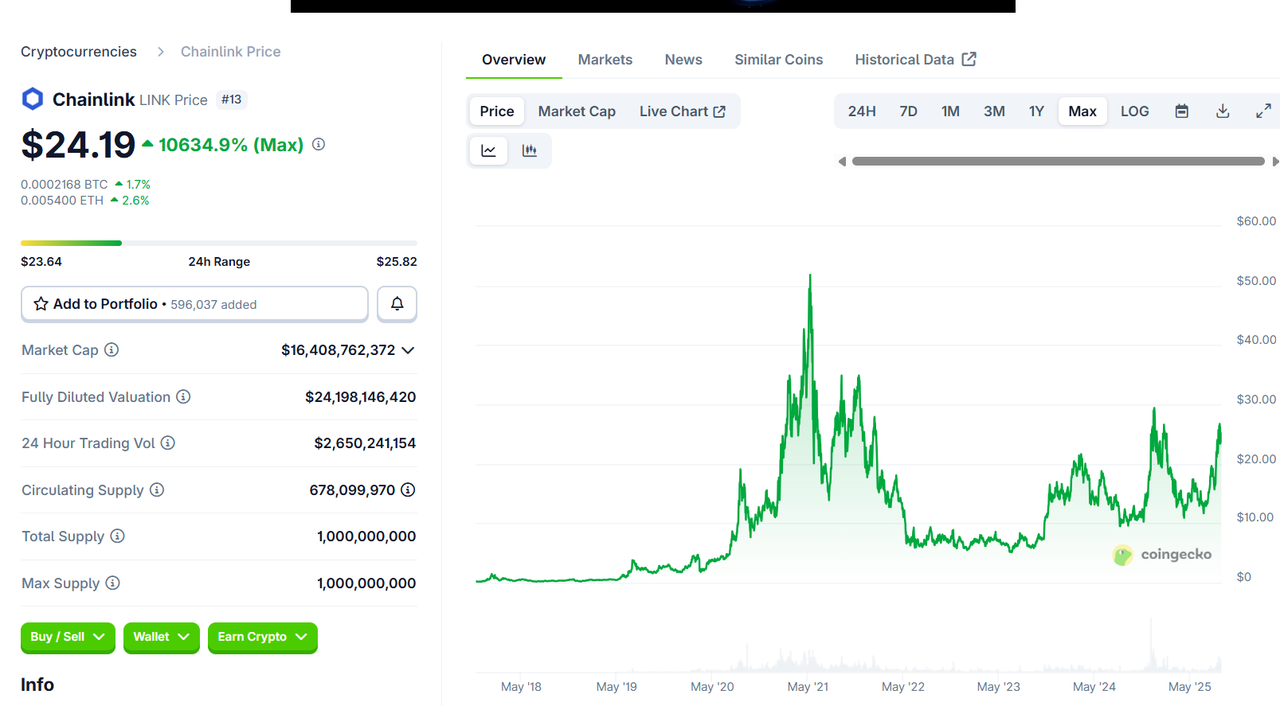Open the Overview tab
The image size is (1280, 706).
point(514,60)
